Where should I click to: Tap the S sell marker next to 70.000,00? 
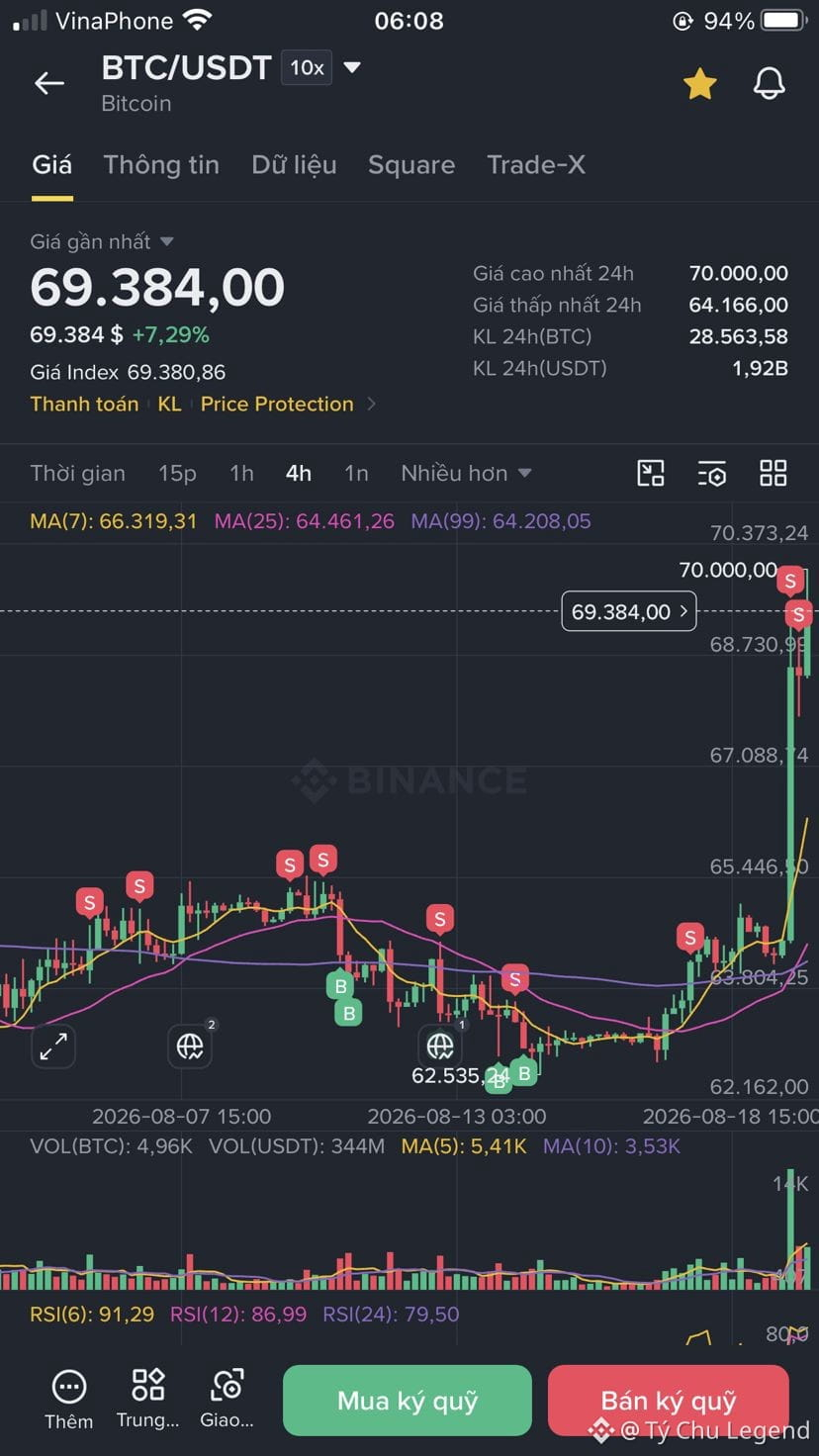click(x=790, y=581)
